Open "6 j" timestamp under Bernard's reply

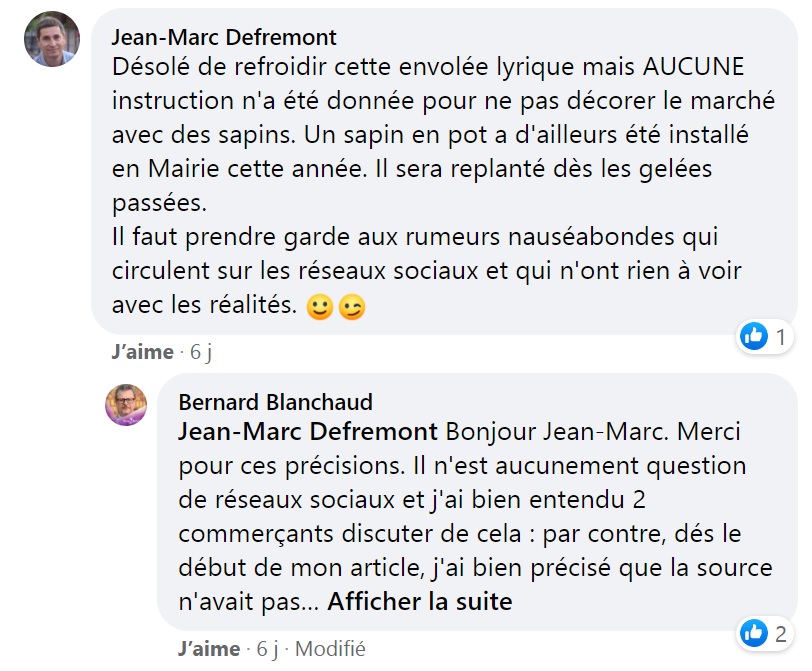pos(268,649)
